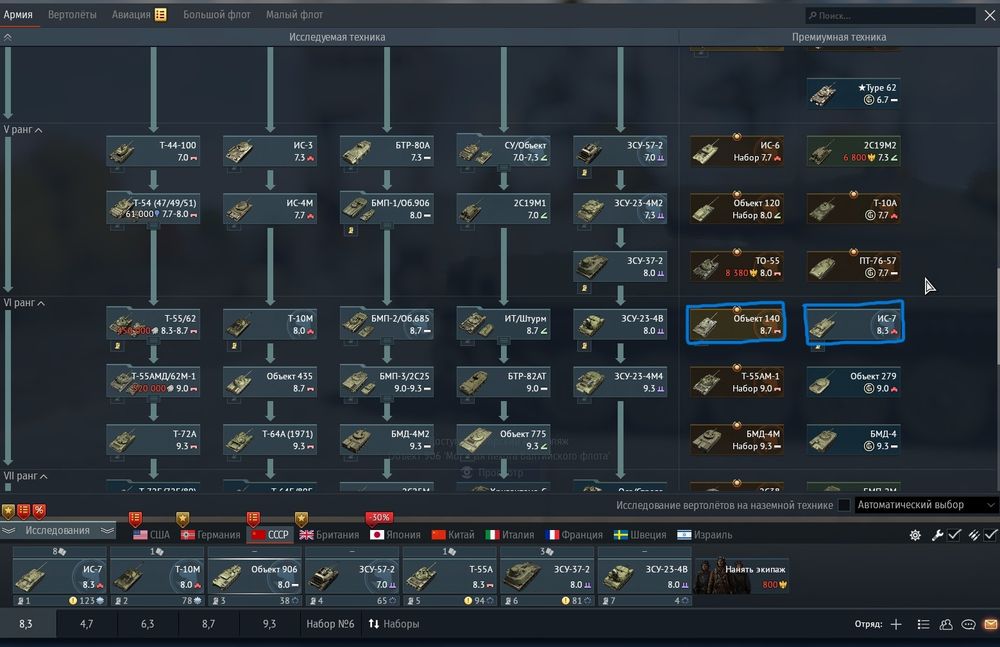Choose the Набор №6 preset
This screenshot has width=1000, height=647.
(330, 624)
